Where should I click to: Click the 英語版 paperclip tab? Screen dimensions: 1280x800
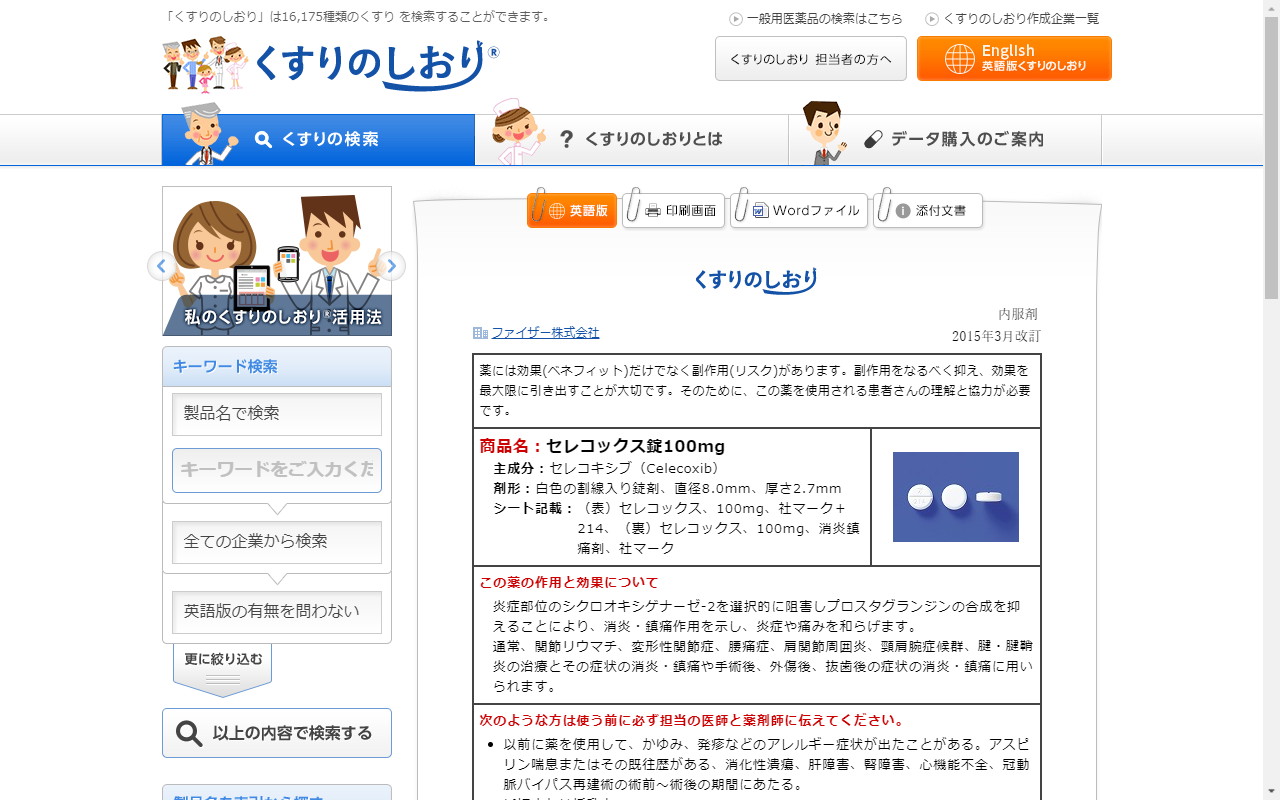[573, 210]
